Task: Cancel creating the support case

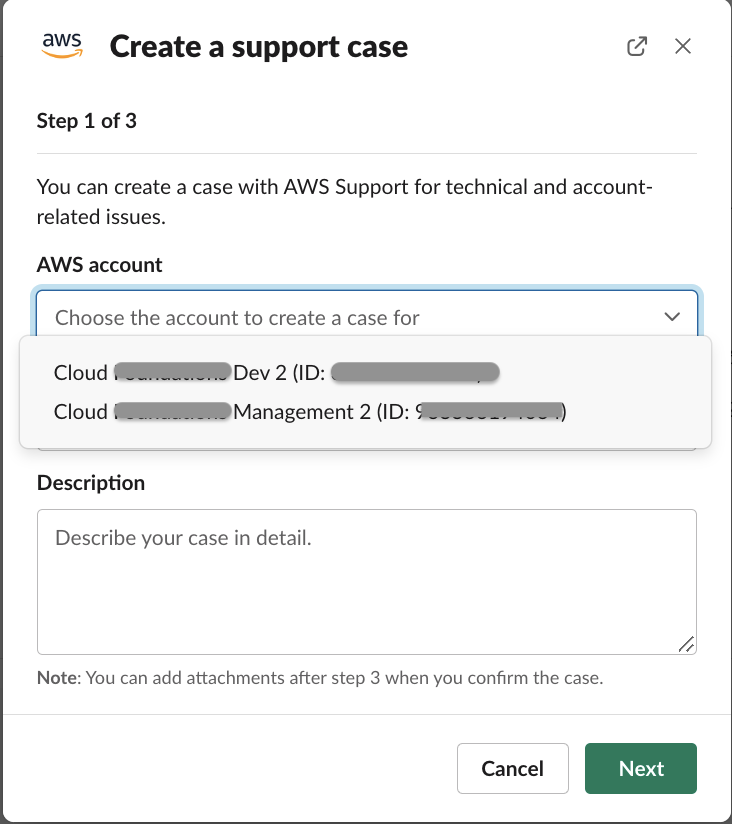Action: click(x=512, y=768)
